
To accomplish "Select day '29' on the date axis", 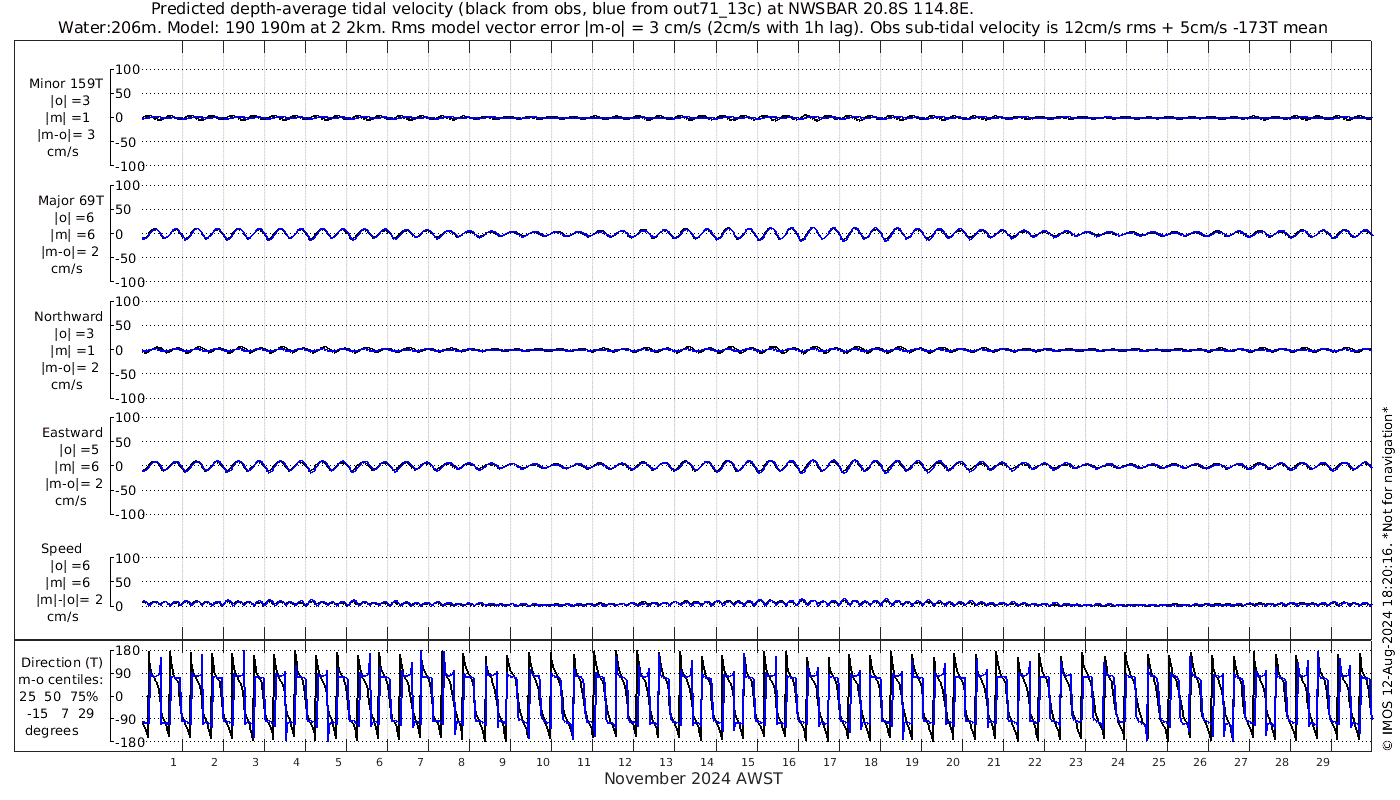I will [1321, 762].
